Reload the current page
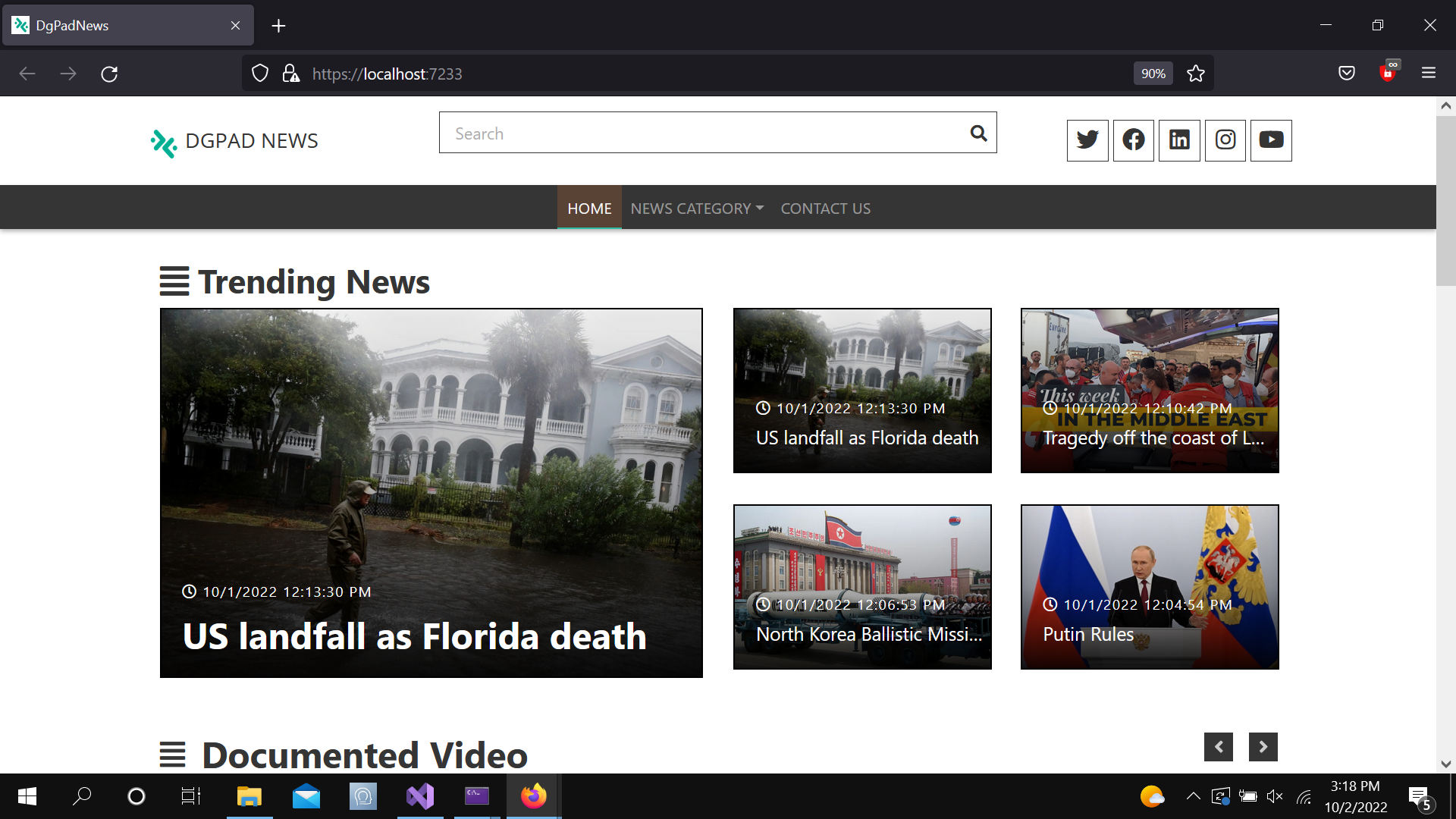The height and width of the screenshot is (819, 1456). (109, 74)
